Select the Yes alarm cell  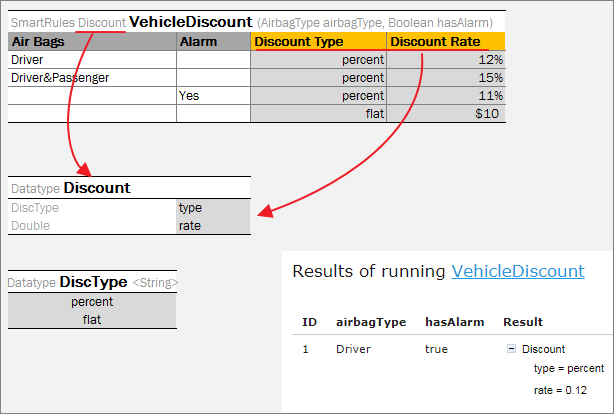[x=213, y=96]
